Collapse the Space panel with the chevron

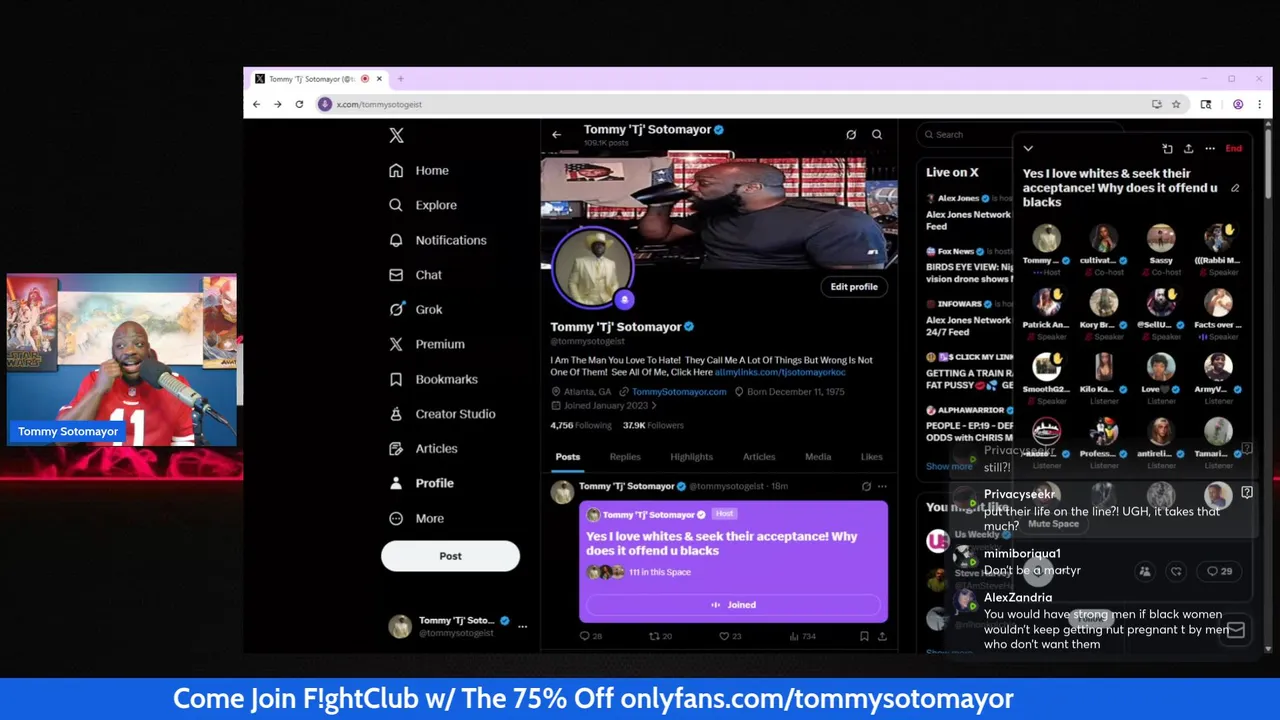coord(1028,149)
